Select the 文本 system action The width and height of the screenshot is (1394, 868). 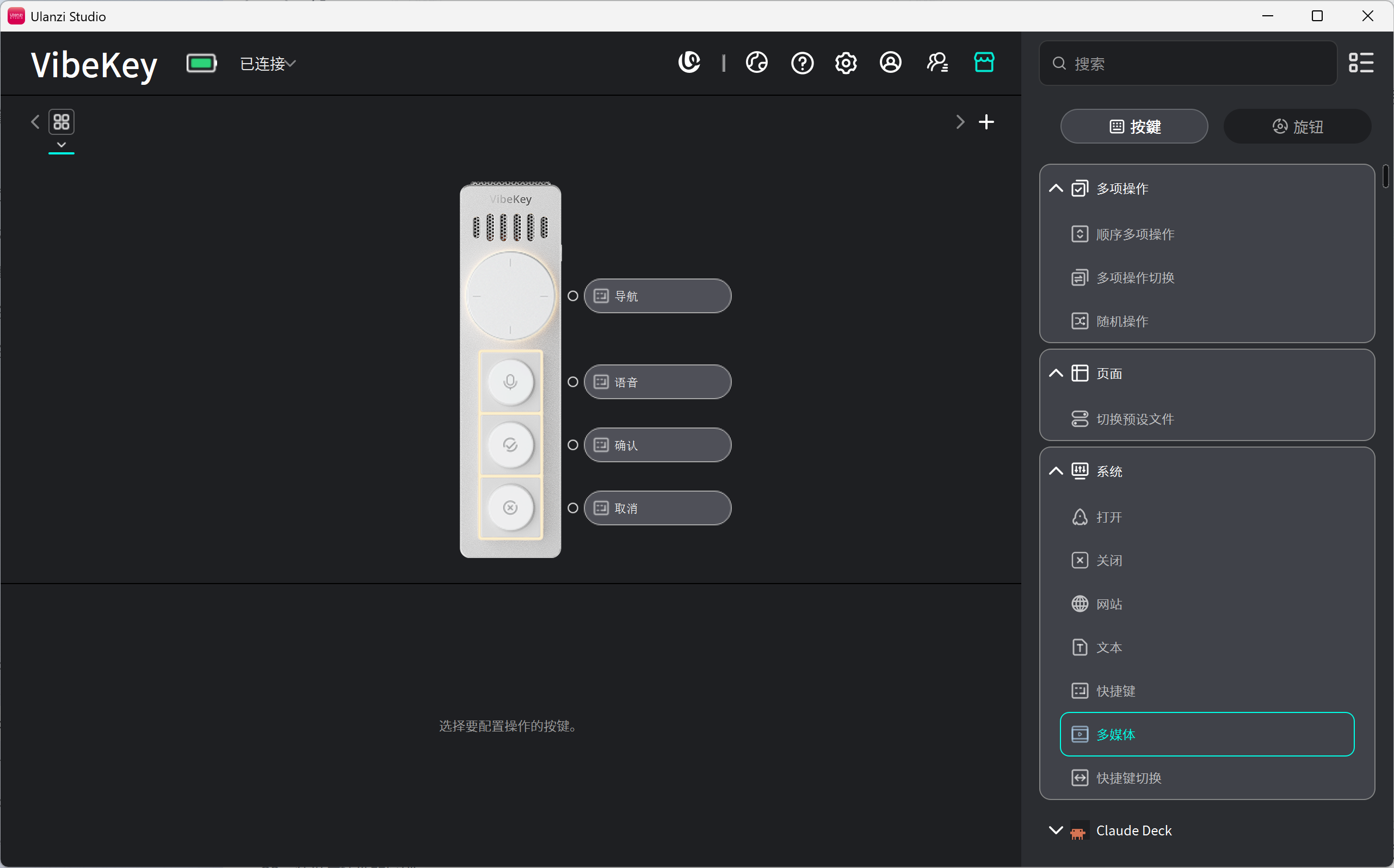tap(1207, 648)
